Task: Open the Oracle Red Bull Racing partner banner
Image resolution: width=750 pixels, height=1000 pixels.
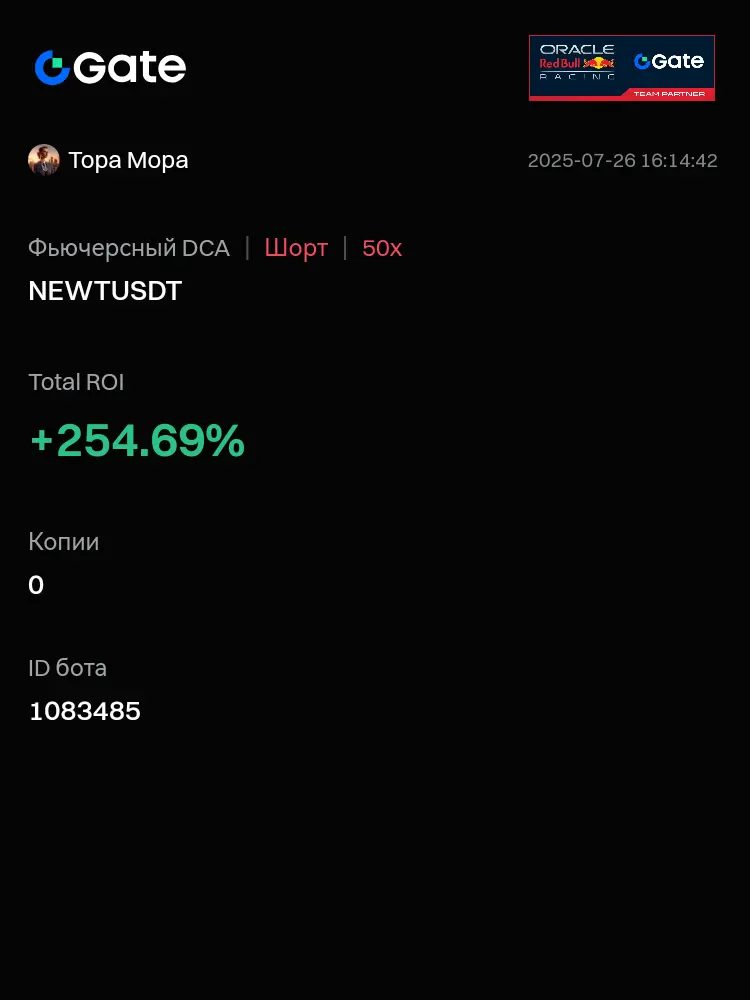Action: point(622,68)
